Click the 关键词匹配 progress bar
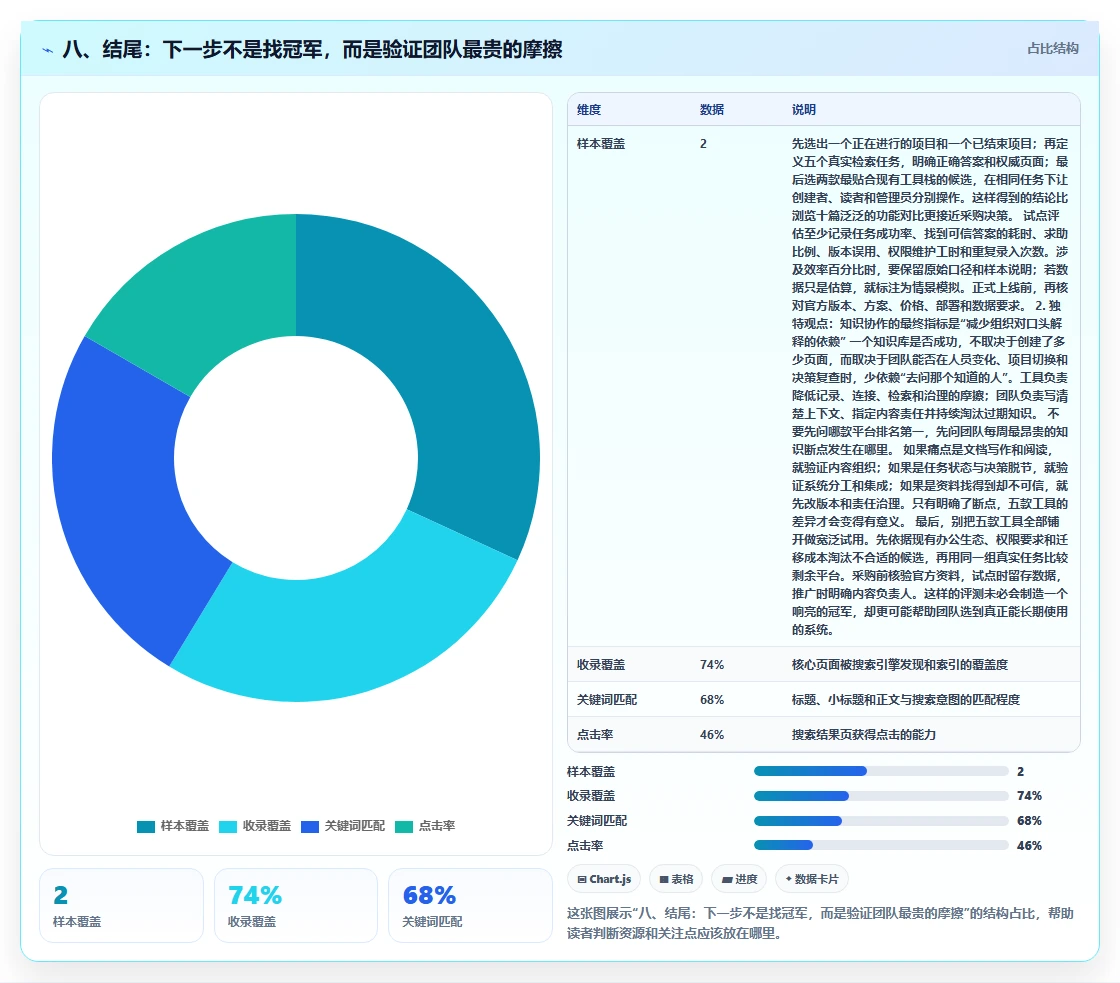 [x=881, y=821]
